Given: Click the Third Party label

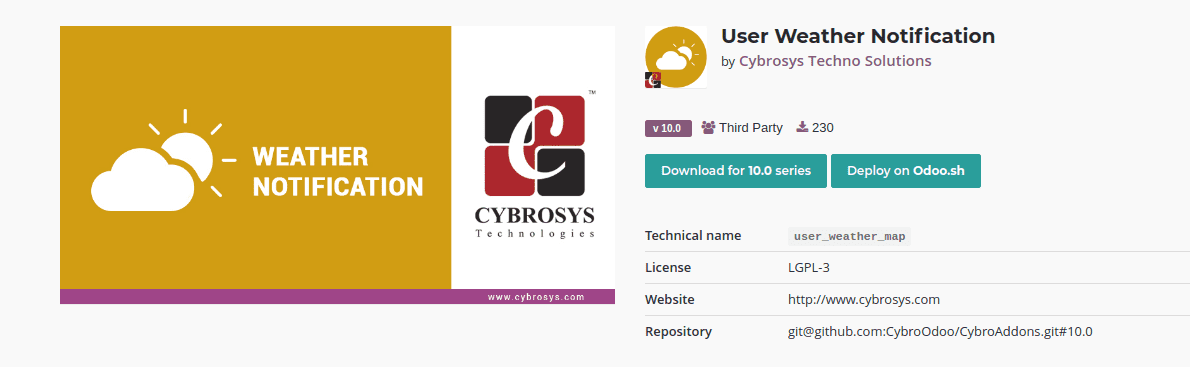Looking at the screenshot, I should coord(751,127).
